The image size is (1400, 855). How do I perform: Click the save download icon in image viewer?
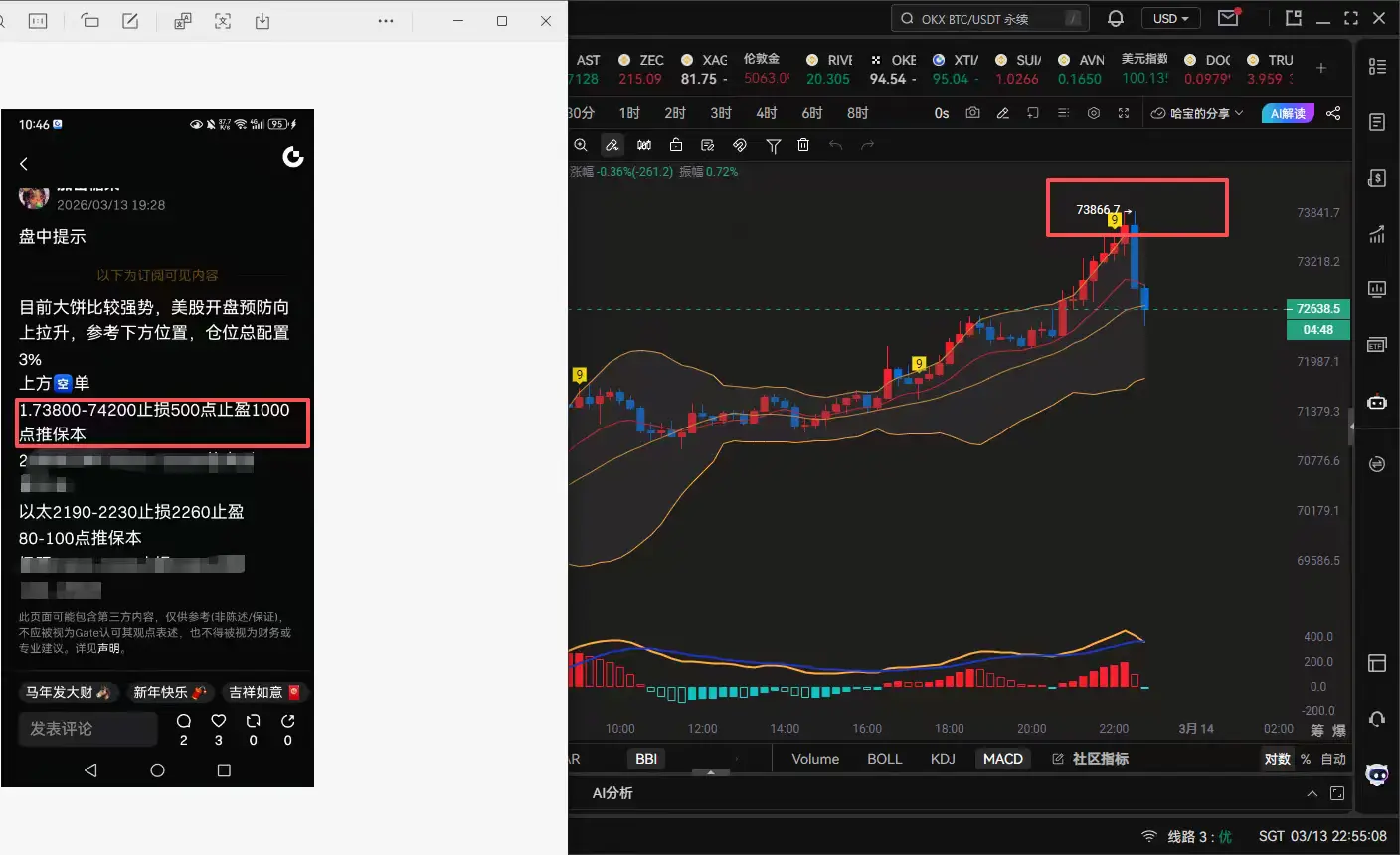(x=262, y=21)
